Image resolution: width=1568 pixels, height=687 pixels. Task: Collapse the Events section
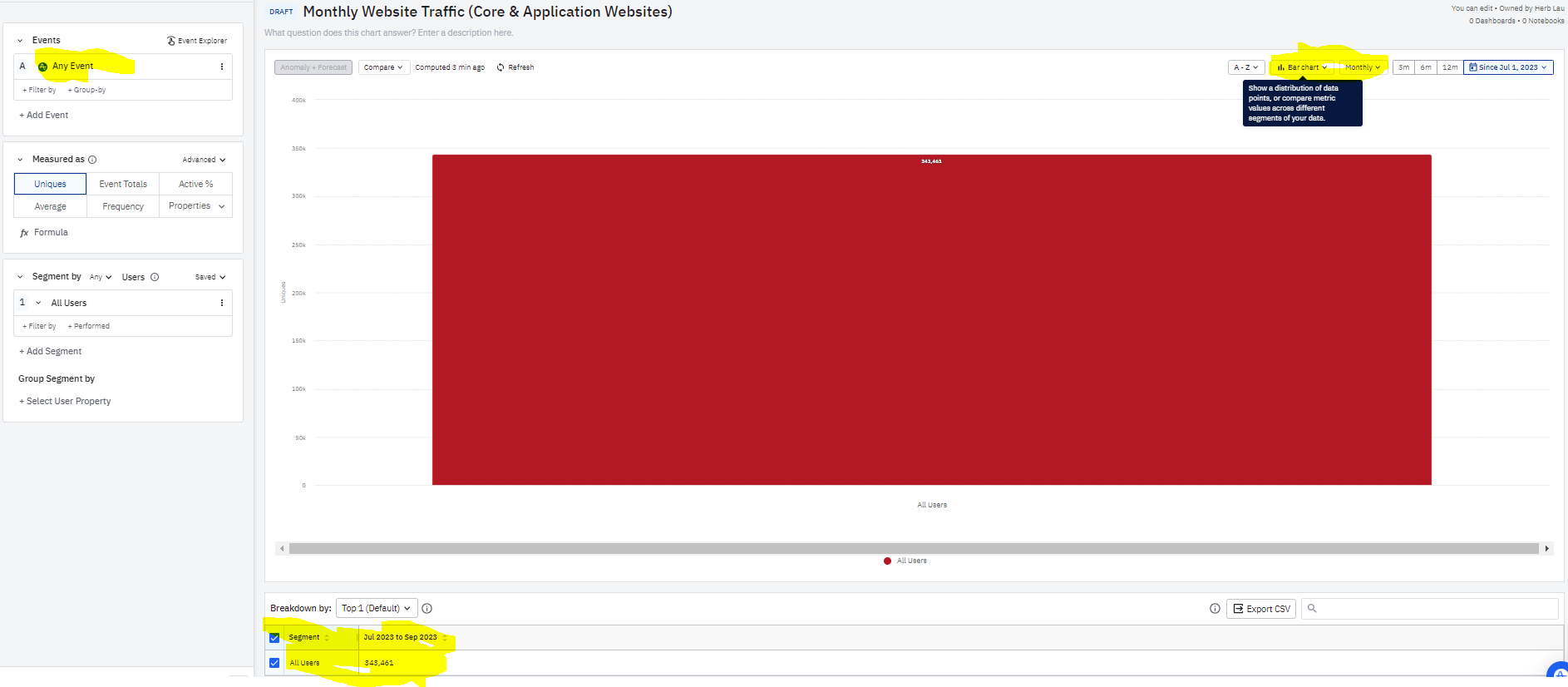tap(20, 41)
